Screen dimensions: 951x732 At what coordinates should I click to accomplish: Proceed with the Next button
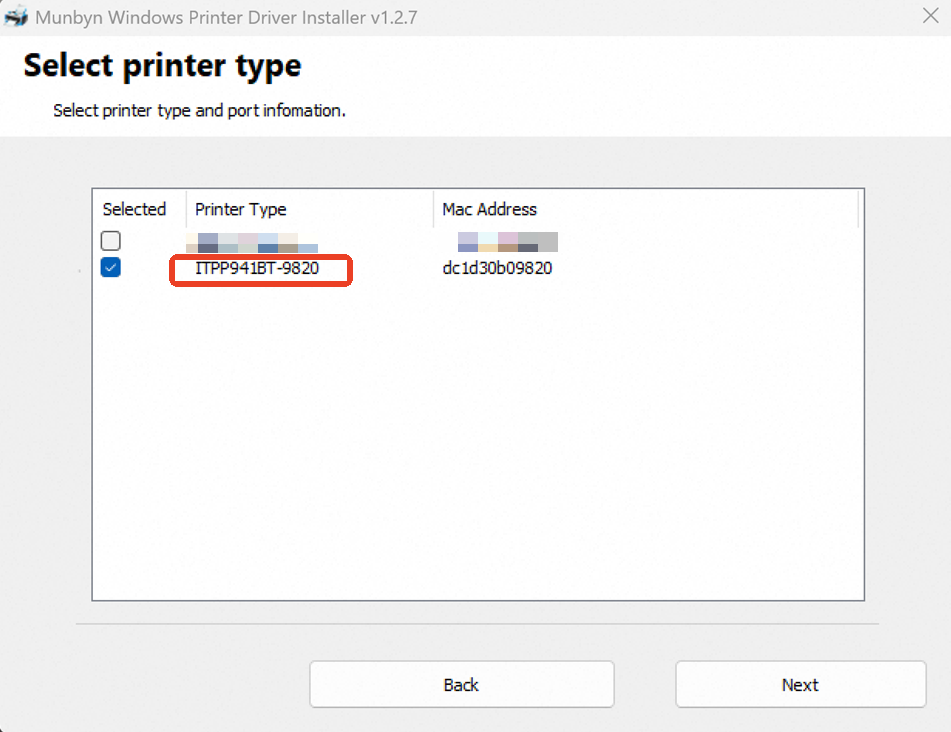click(x=801, y=684)
